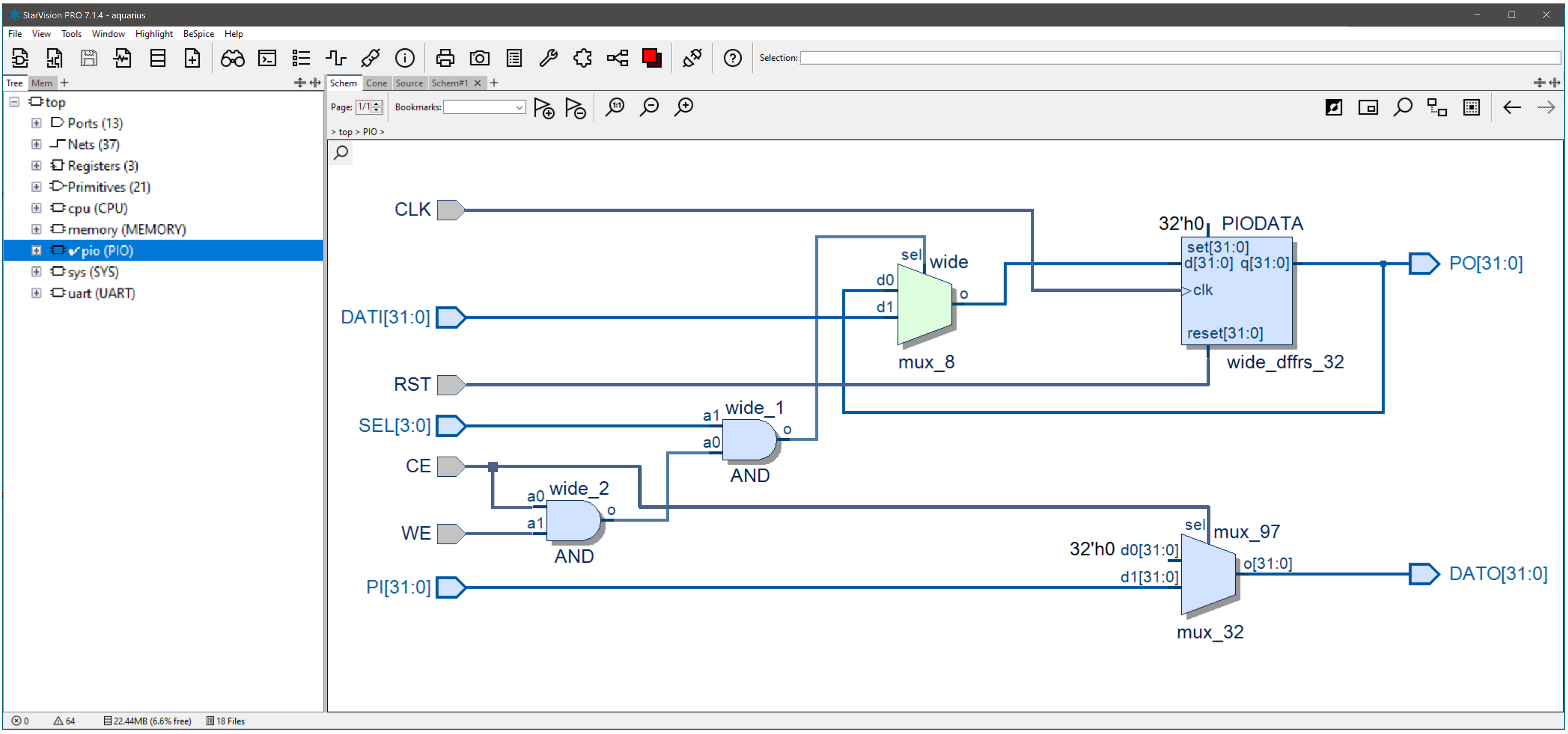Click the puzzle piece plugin icon

(583, 58)
